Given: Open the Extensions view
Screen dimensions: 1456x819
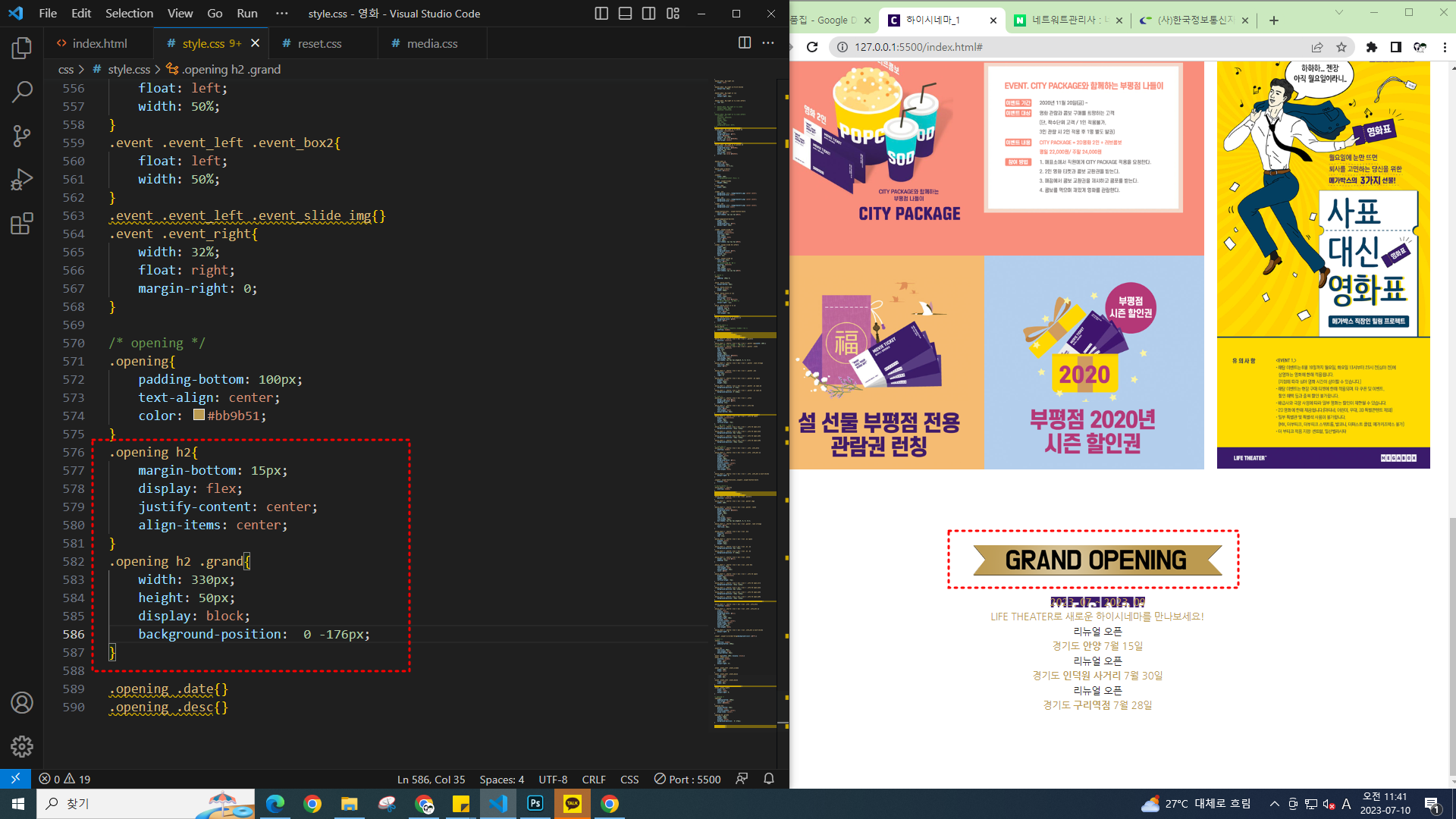Looking at the screenshot, I should 22,224.
